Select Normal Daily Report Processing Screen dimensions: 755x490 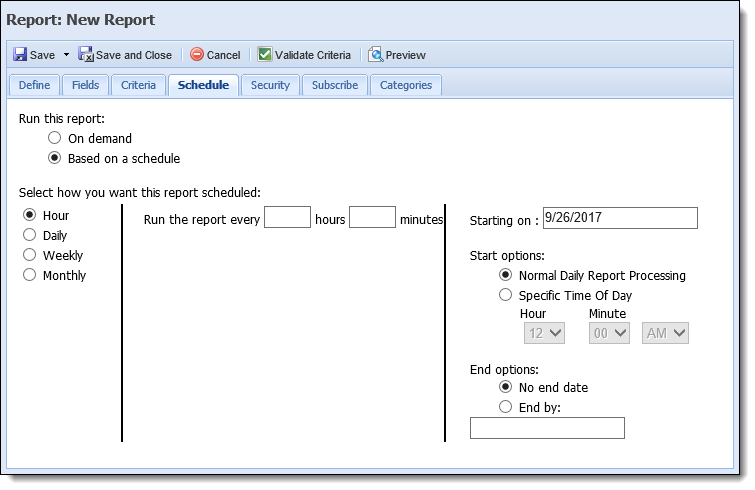(505, 275)
